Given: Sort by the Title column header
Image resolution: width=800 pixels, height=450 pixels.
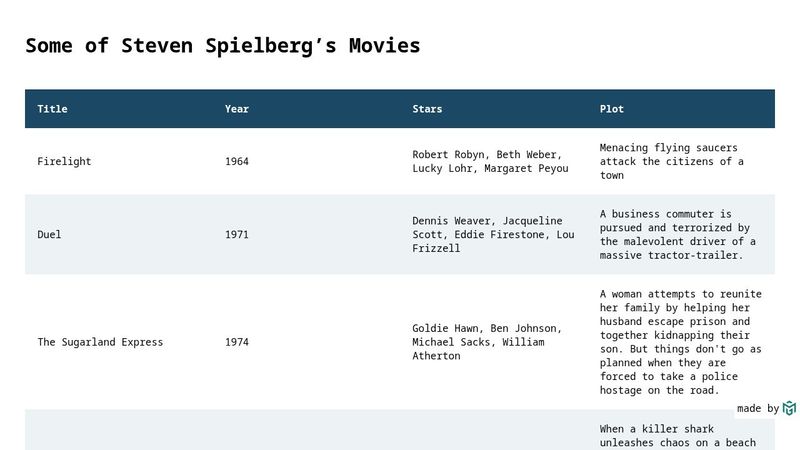Looking at the screenshot, I should (x=52, y=109).
